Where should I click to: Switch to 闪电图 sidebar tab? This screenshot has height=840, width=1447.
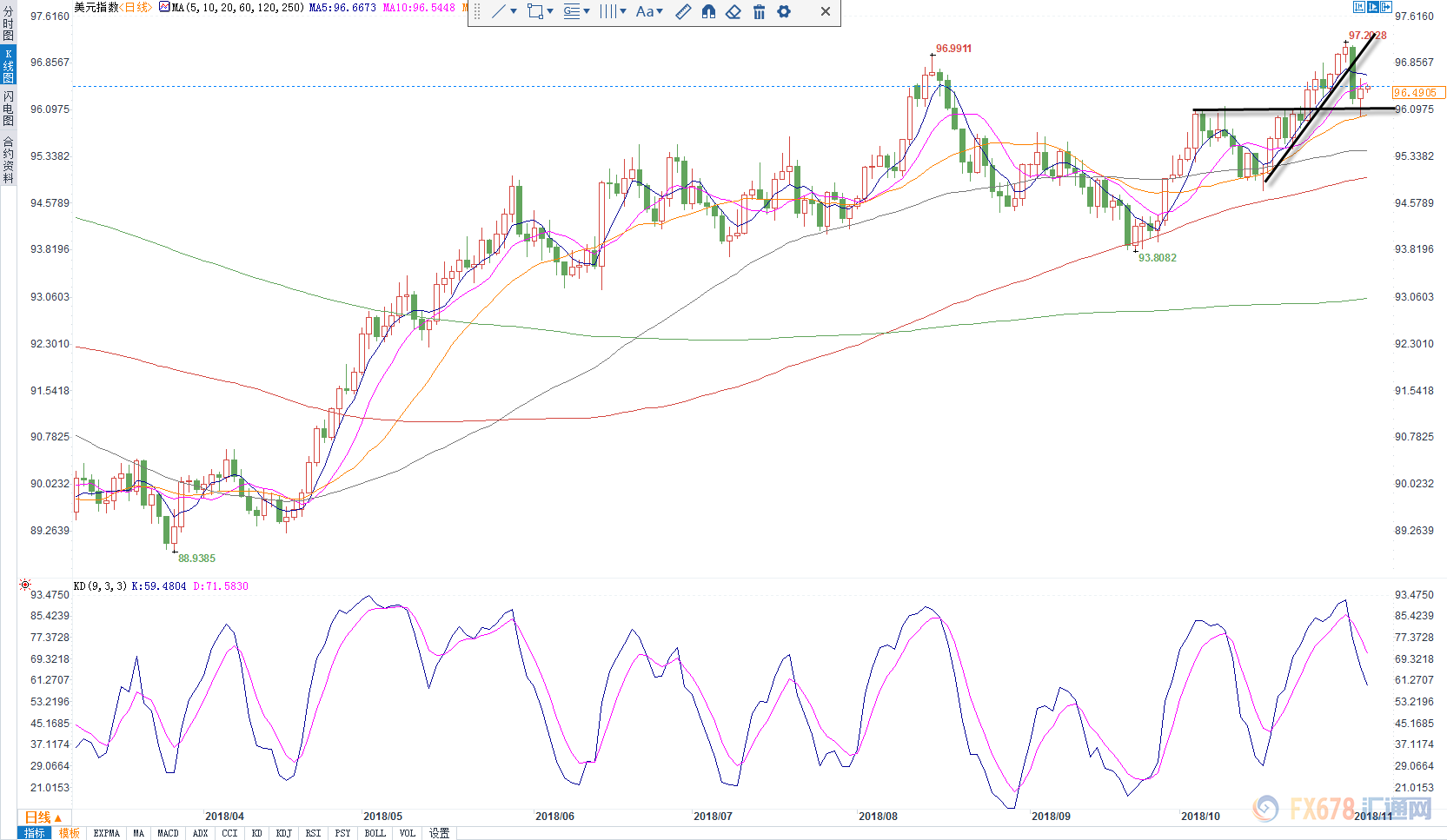pos(8,108)
